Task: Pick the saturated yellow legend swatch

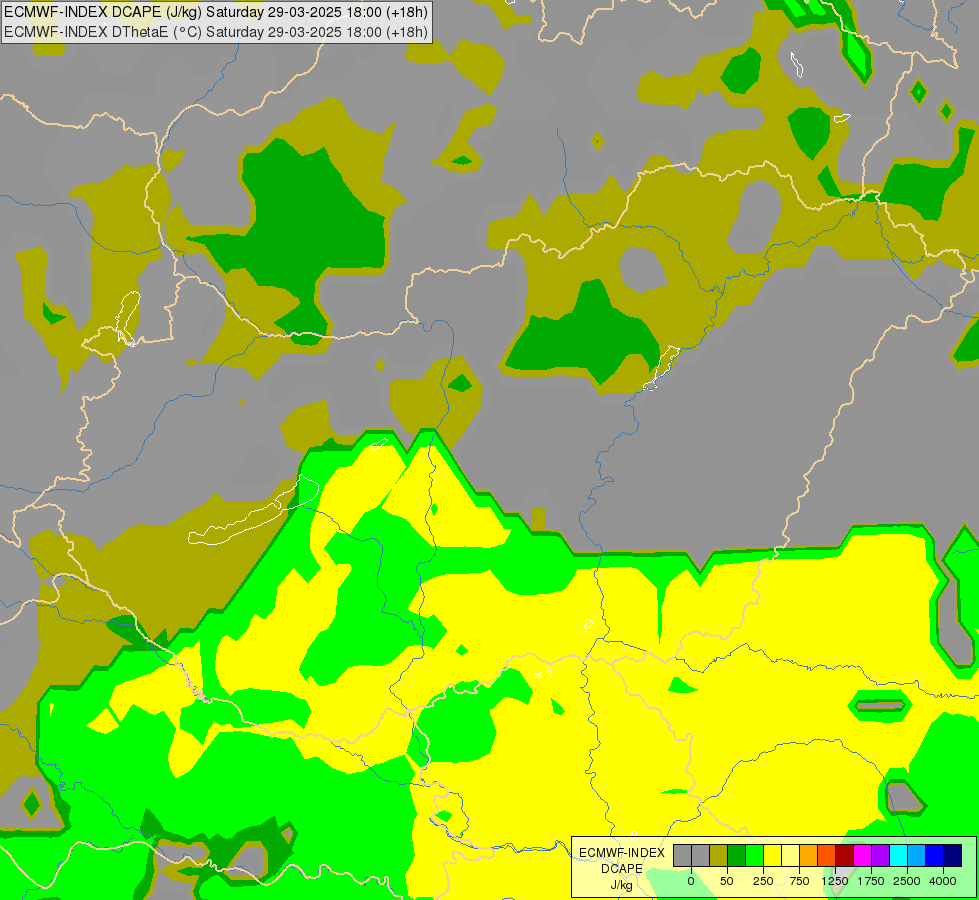Action: pyautogui.click(x=773, y=856)
